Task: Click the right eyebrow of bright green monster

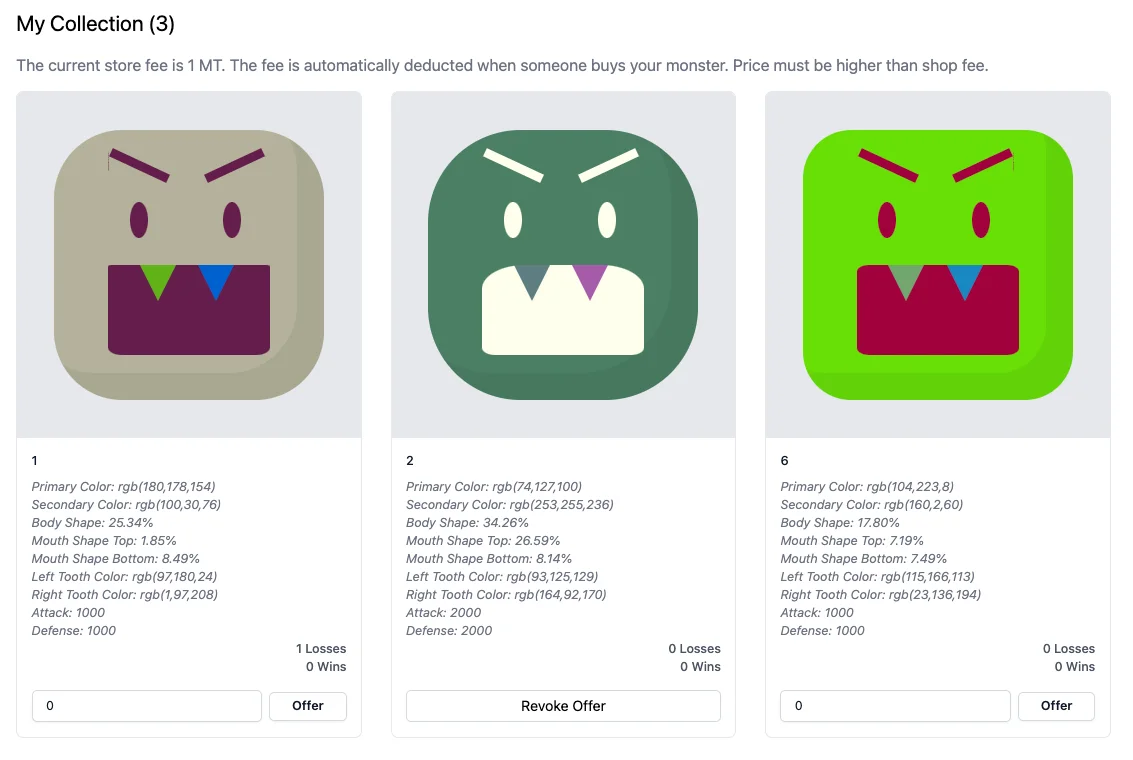Action: pos(982,165)
